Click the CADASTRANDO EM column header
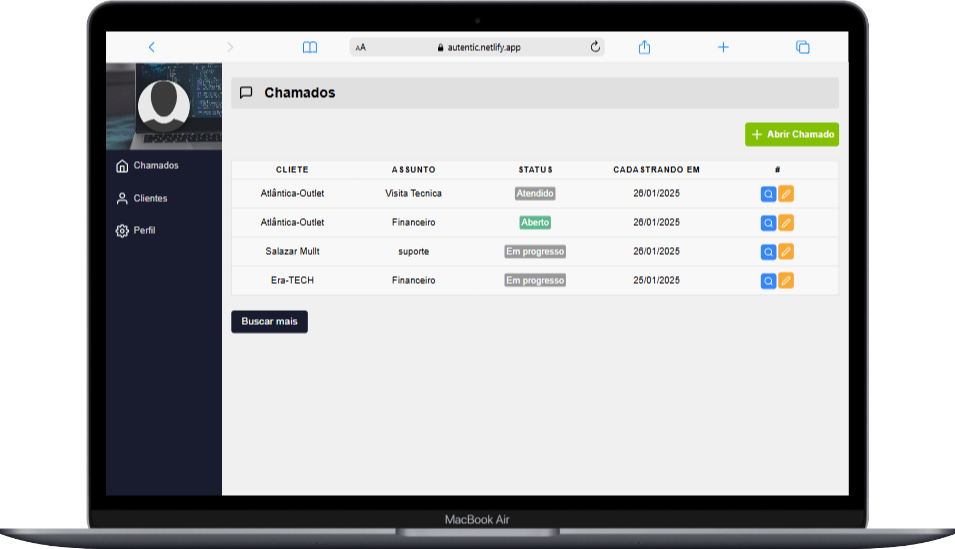 coord(657,169)
